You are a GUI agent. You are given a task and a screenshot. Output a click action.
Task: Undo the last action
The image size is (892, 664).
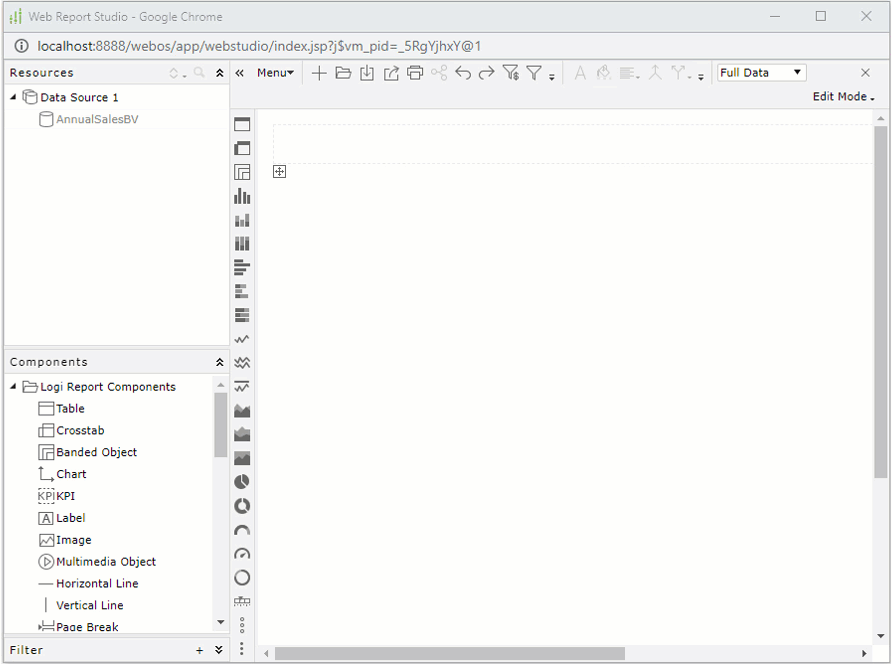[462, 72]
